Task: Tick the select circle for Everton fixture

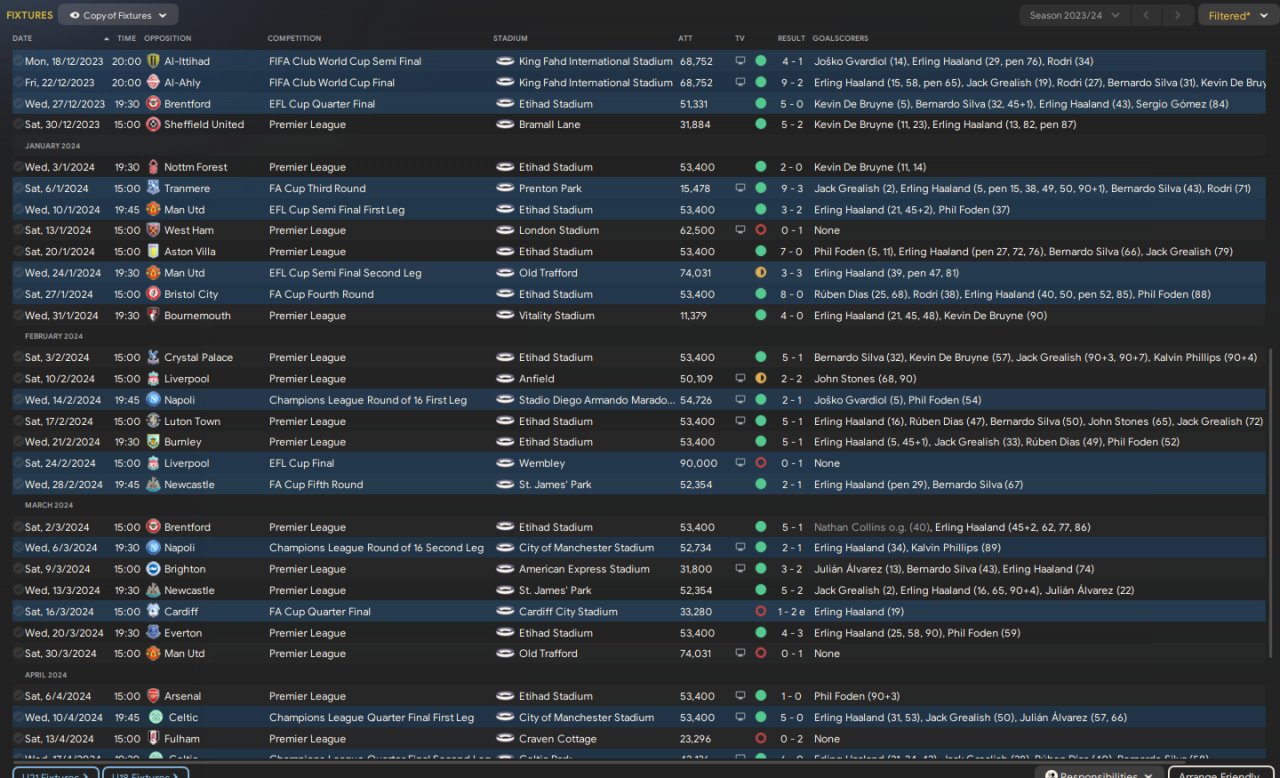Action: pos(18,633)
